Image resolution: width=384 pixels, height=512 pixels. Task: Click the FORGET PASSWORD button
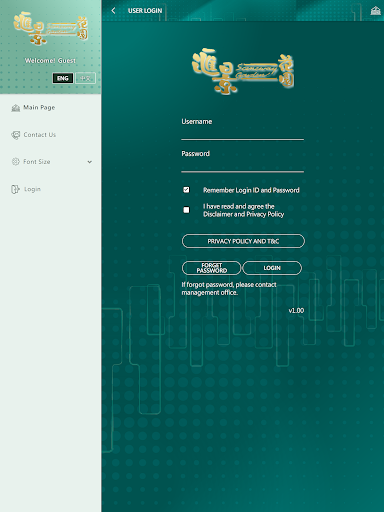click(x=211, y=268)
